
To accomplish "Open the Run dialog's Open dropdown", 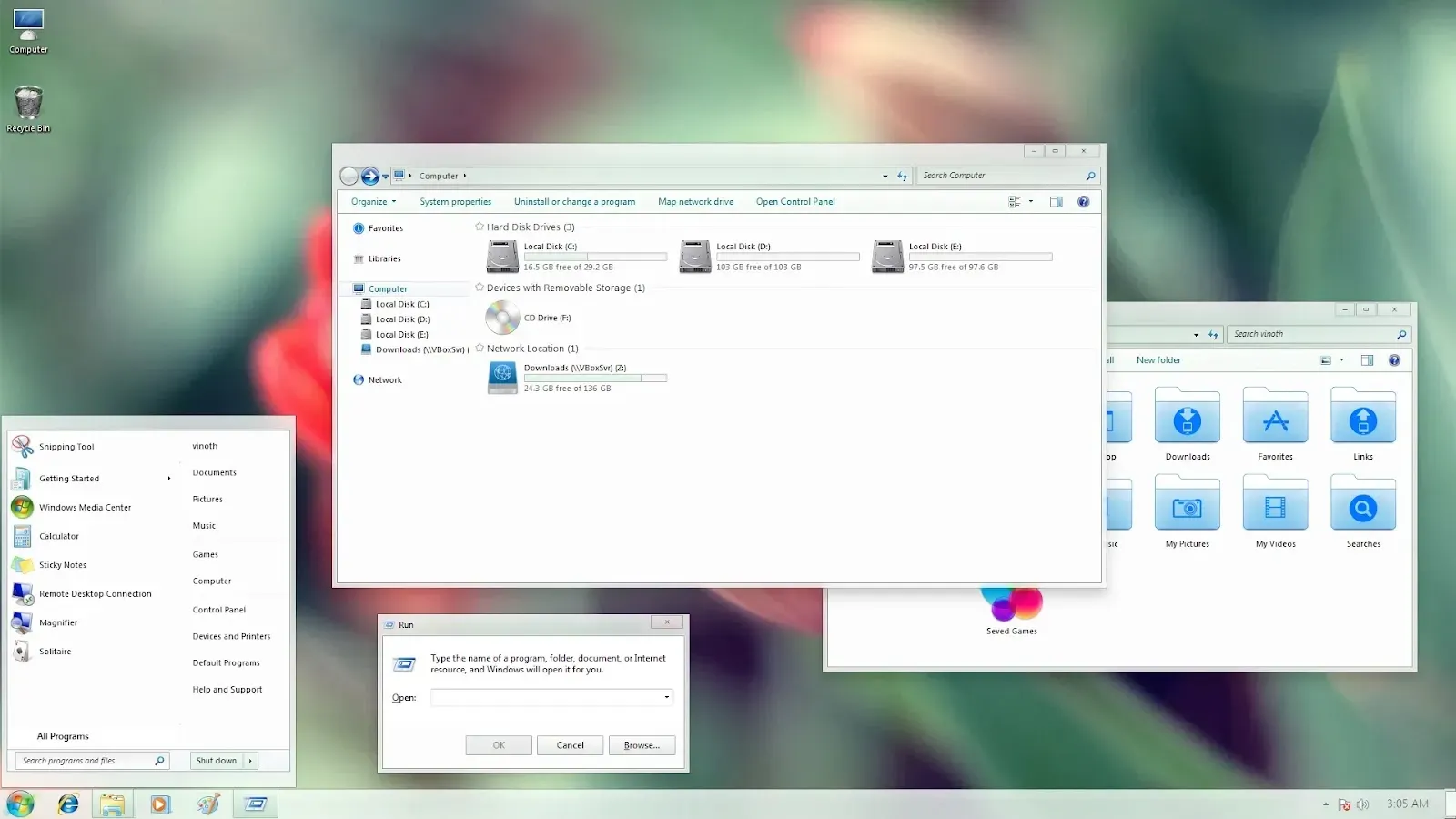I will (665, 697).
